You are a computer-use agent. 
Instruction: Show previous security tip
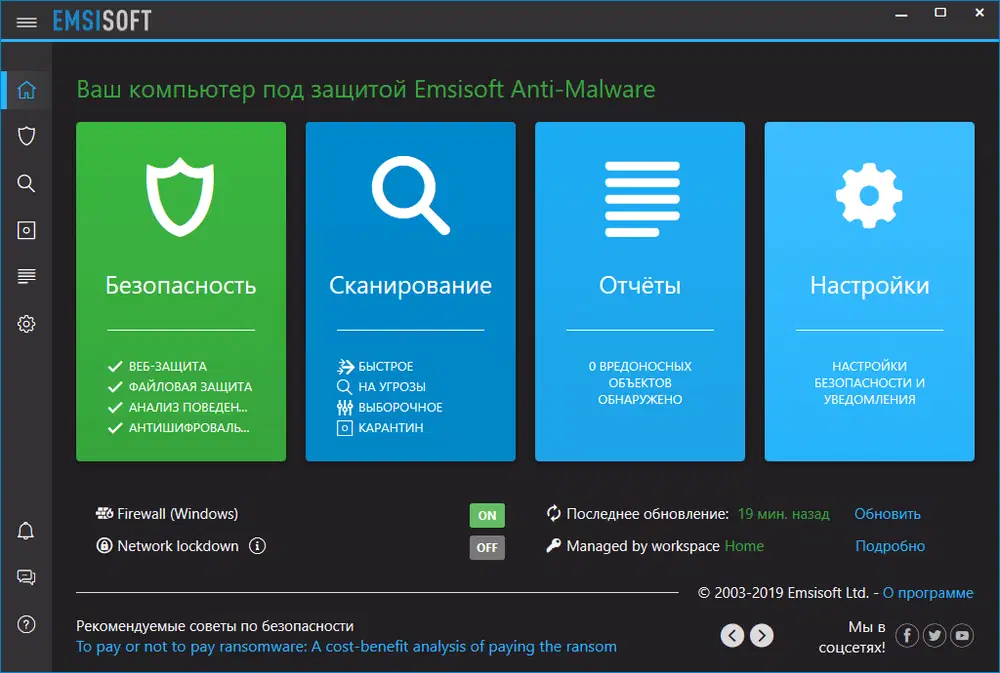732,635
